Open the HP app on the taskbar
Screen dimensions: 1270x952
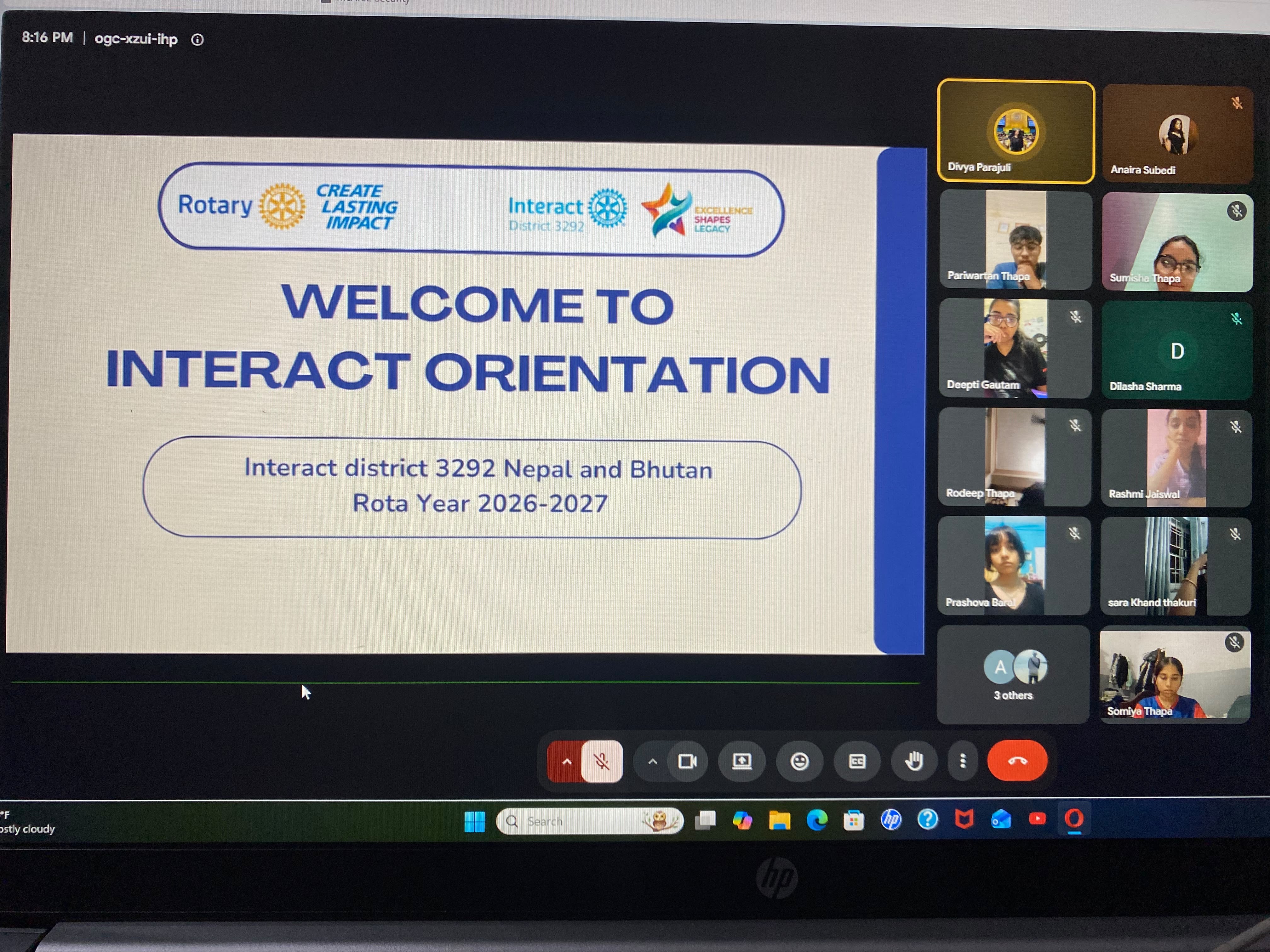(x=890, y=820)
